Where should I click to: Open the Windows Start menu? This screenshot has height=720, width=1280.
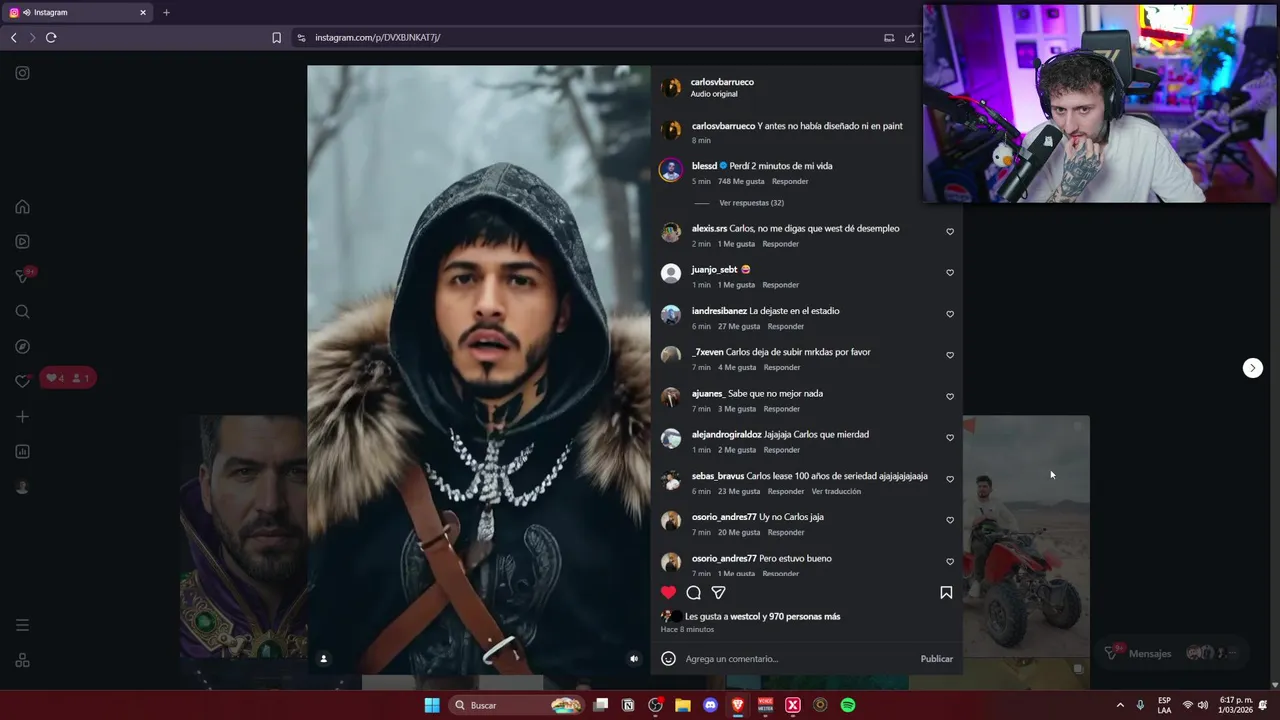pyautogui.click(x=432, y=705)
